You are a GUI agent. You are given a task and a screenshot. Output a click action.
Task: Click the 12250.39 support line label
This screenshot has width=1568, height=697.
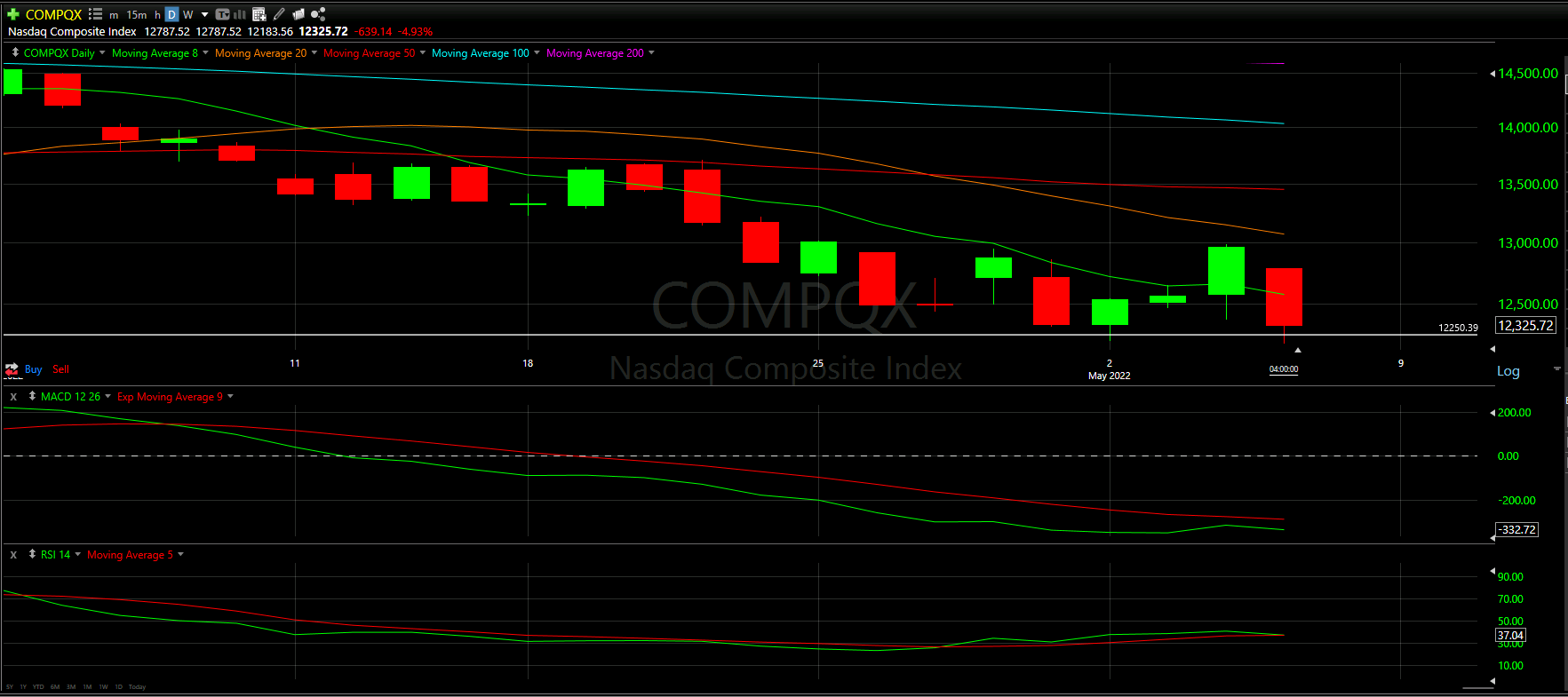pyautogui.click(x=1458, y=328)
